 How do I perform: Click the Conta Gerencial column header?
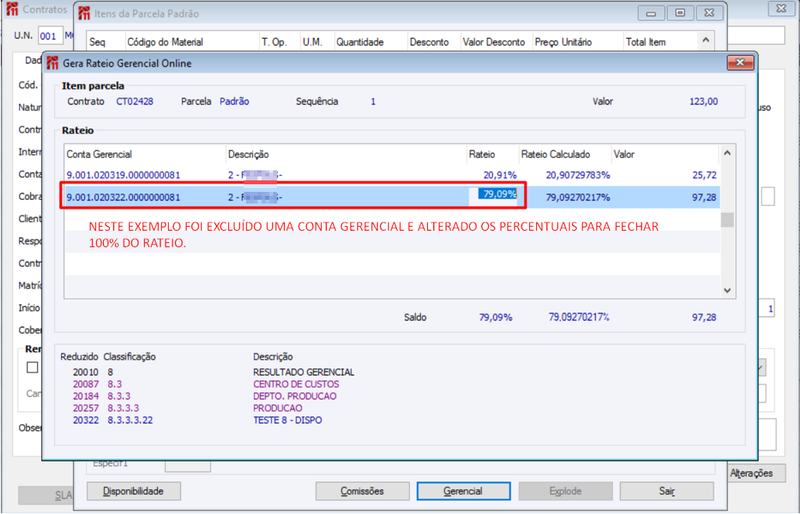pos(145,154)
